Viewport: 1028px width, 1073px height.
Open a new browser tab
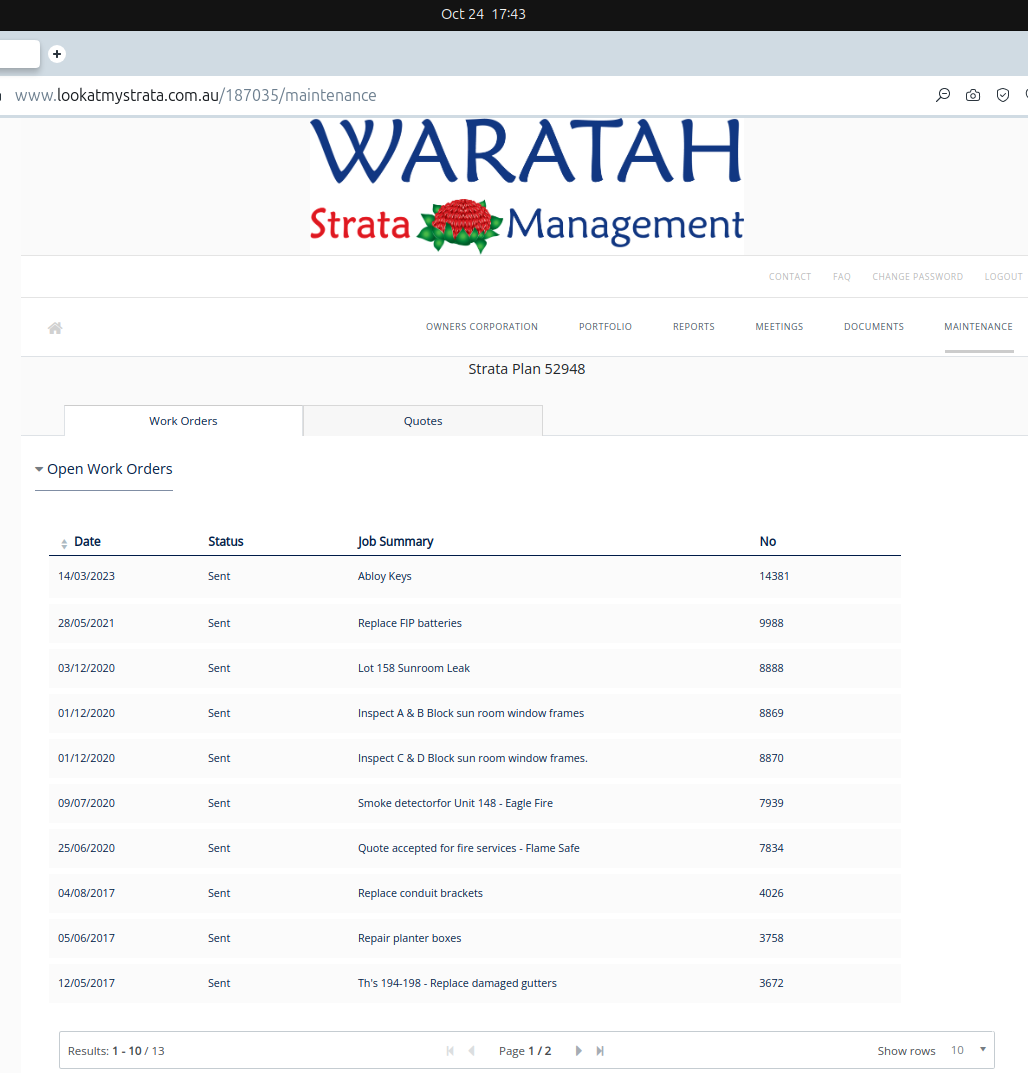pos(57,54)
